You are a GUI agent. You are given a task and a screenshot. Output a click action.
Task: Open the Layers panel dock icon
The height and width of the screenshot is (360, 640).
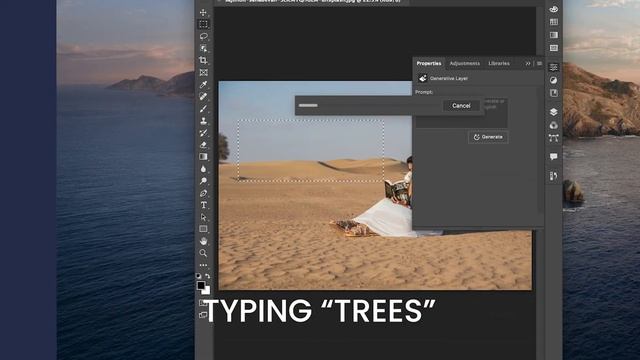[x=553, y=112]
